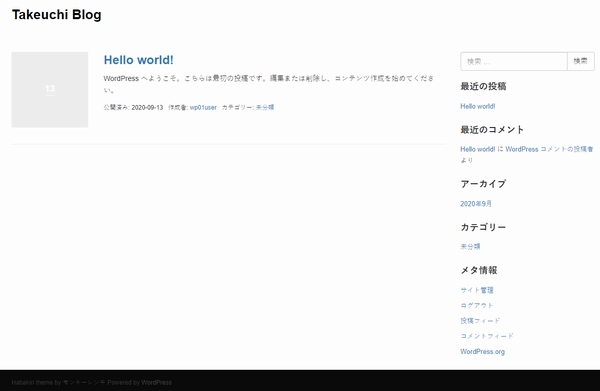Open the 2020年9月 archive
This screenshot has height=391, width=600.
click(x=476, y=204)
